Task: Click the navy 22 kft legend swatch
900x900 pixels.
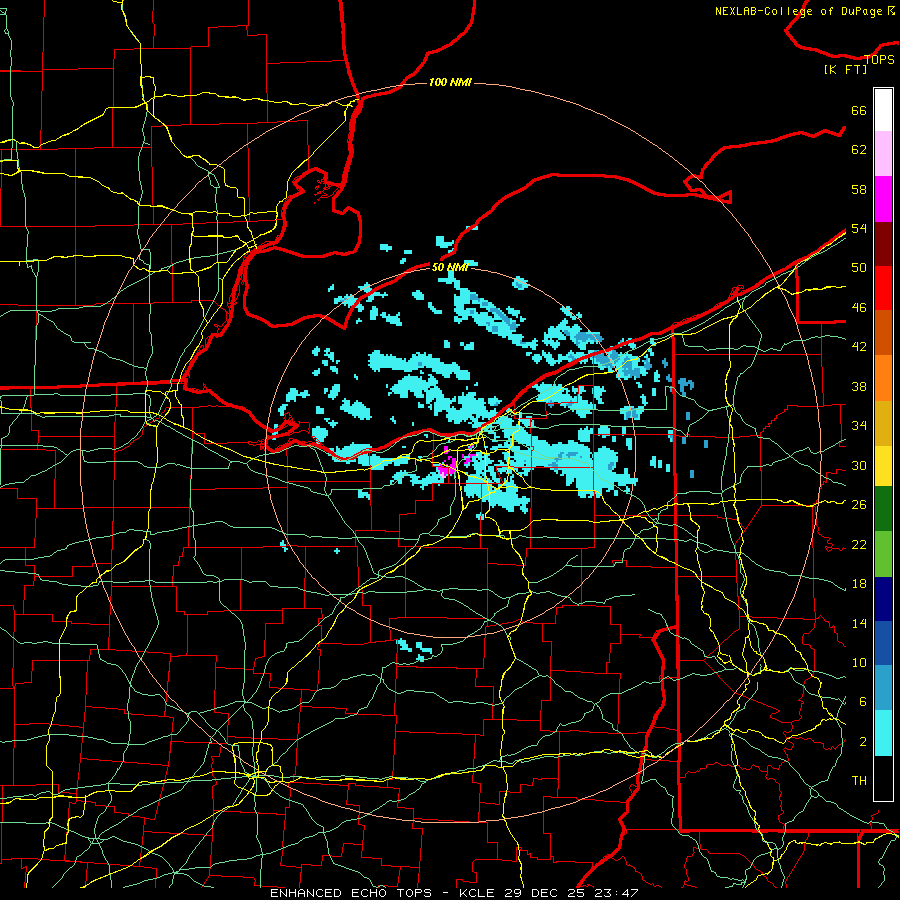Action: pyautogui.click(x=883, y=599)
